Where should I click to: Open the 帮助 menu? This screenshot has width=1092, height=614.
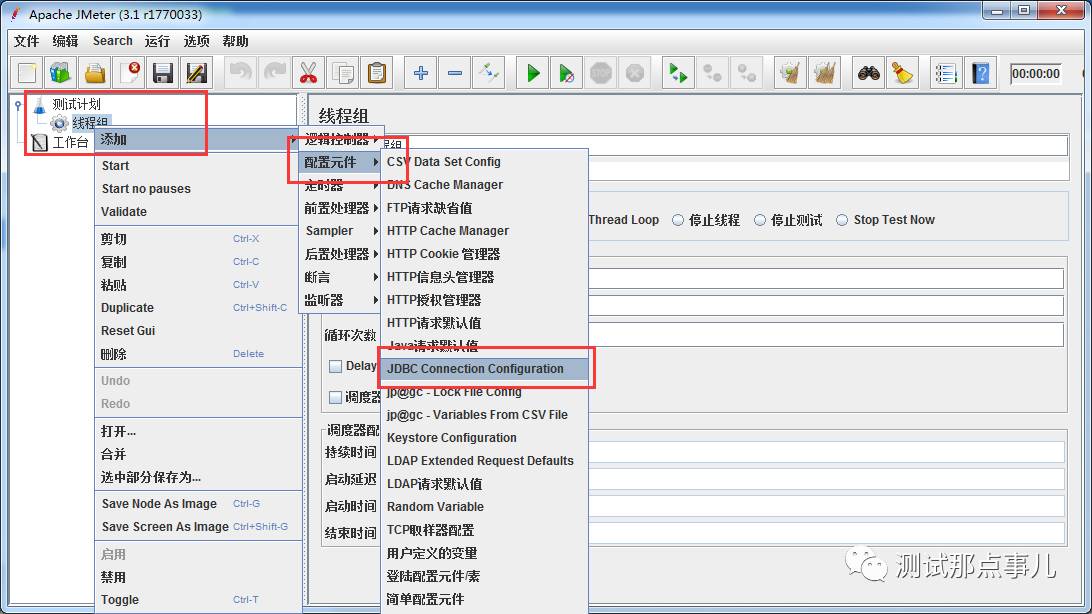pyautogui.click(x=235, y=41)
